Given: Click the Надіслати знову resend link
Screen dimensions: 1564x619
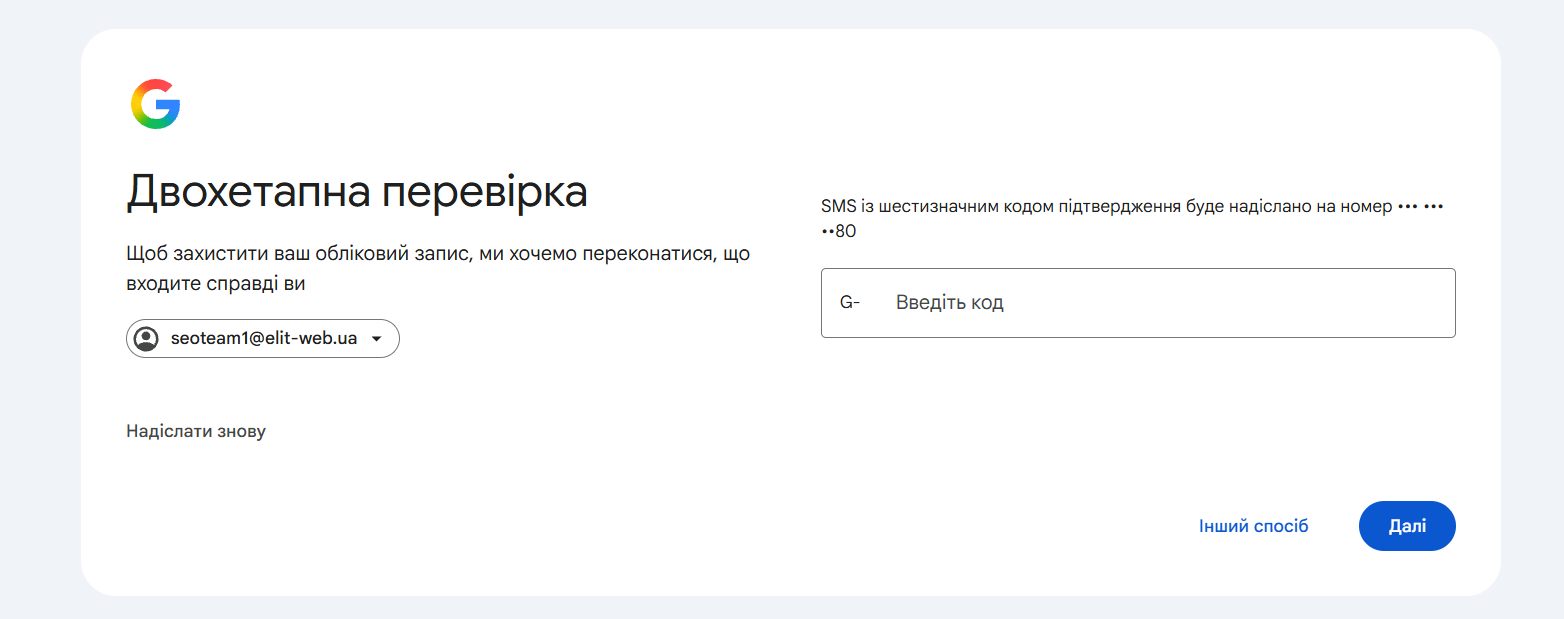Looking at the screenshot, I should point(196,432).
